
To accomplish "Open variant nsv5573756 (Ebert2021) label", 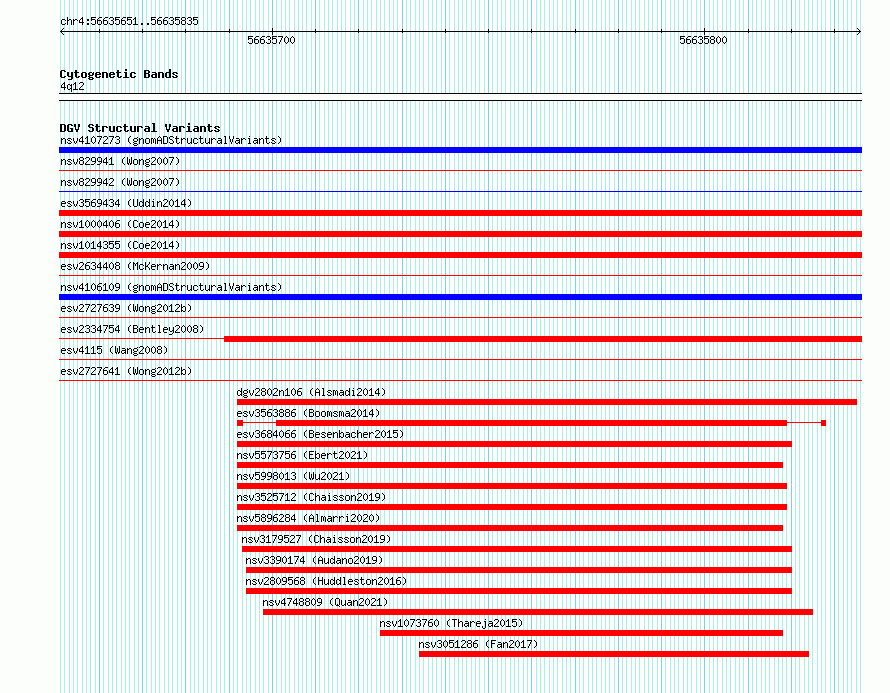I will [x=302, y=455].
